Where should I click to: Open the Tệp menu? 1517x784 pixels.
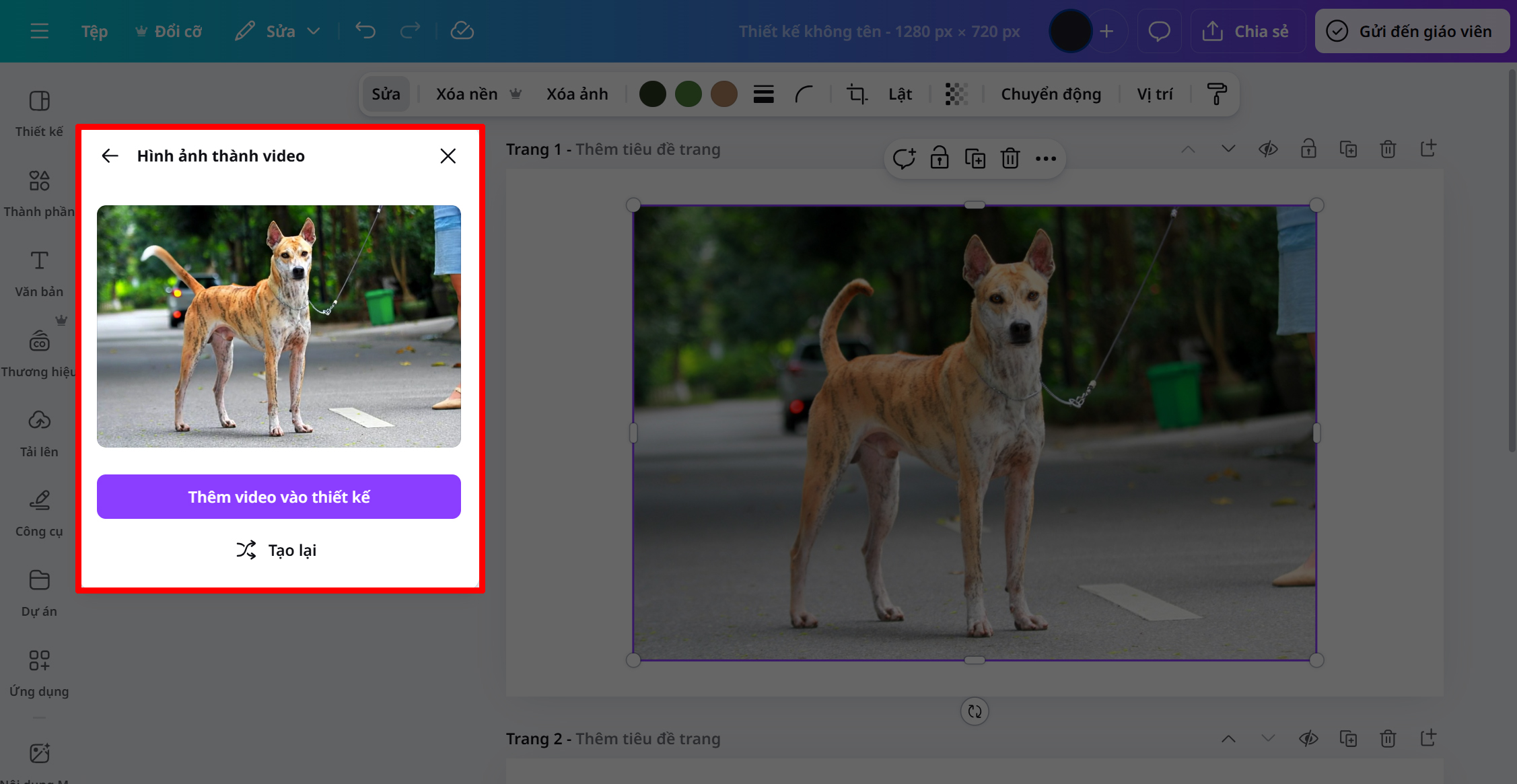click(x=94, y=30)
